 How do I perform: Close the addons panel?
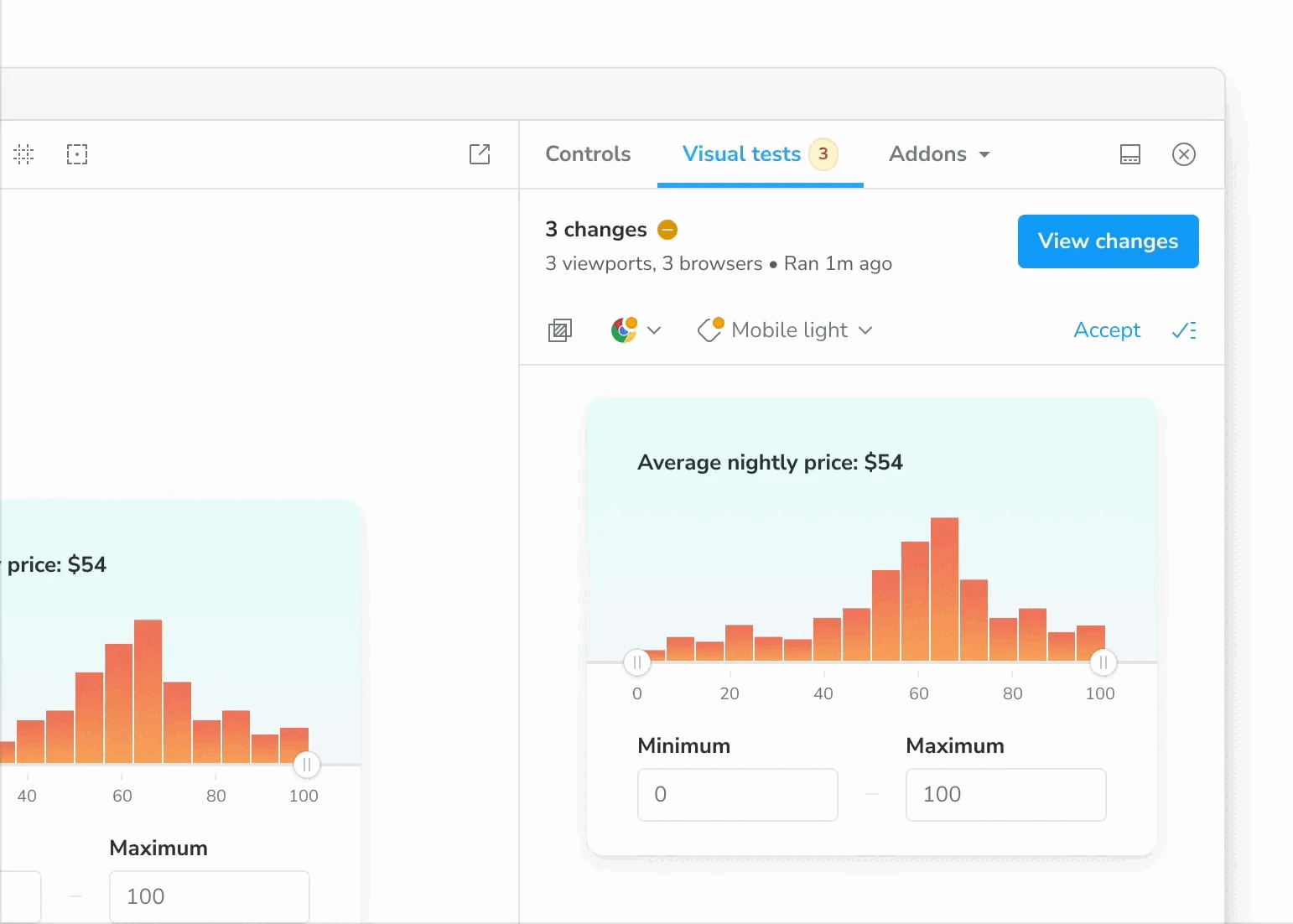pyautogui.click(x=1184, y=154)
